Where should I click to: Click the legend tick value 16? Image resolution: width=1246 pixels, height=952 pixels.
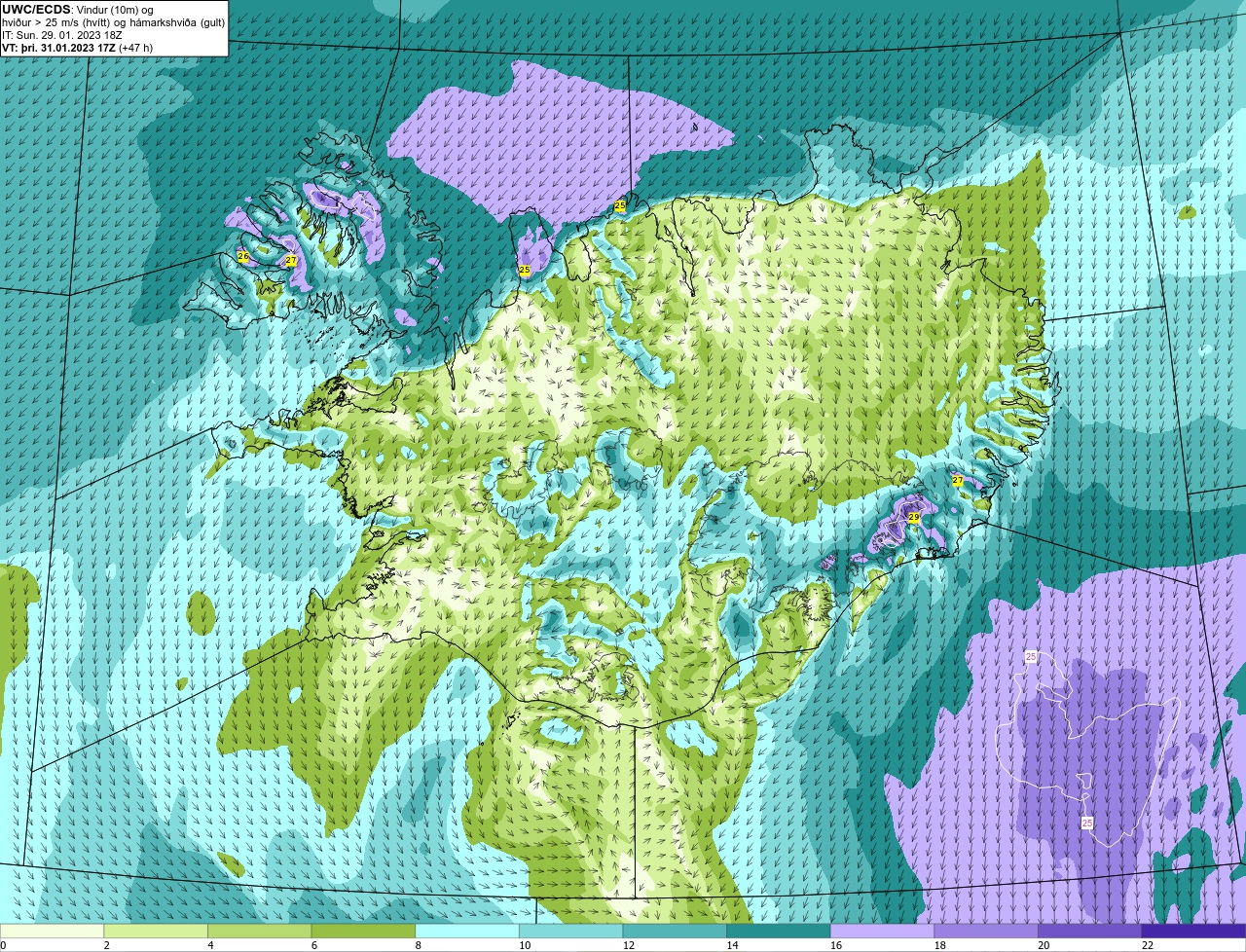click(836, 945)
